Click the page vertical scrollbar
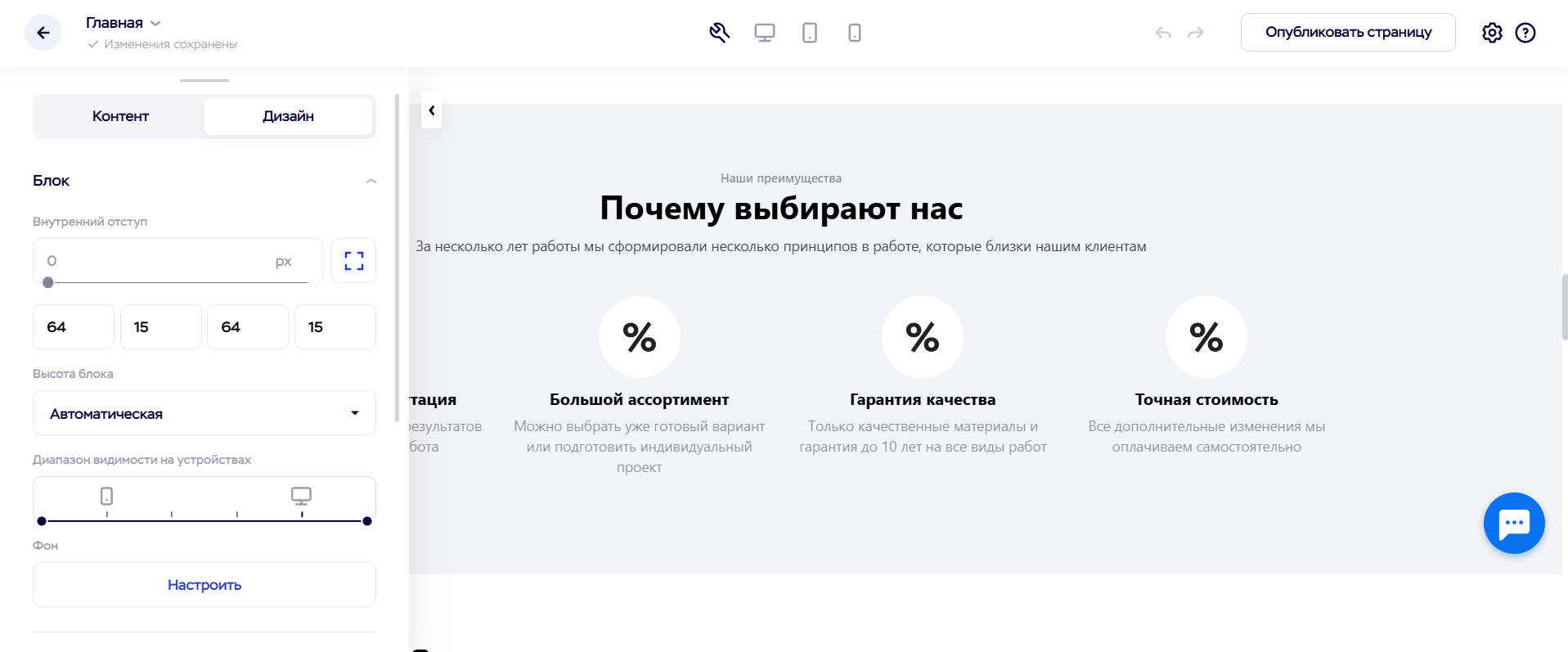The width and height of the screenshot is (1568, 652). click(x=1564, y=307)
